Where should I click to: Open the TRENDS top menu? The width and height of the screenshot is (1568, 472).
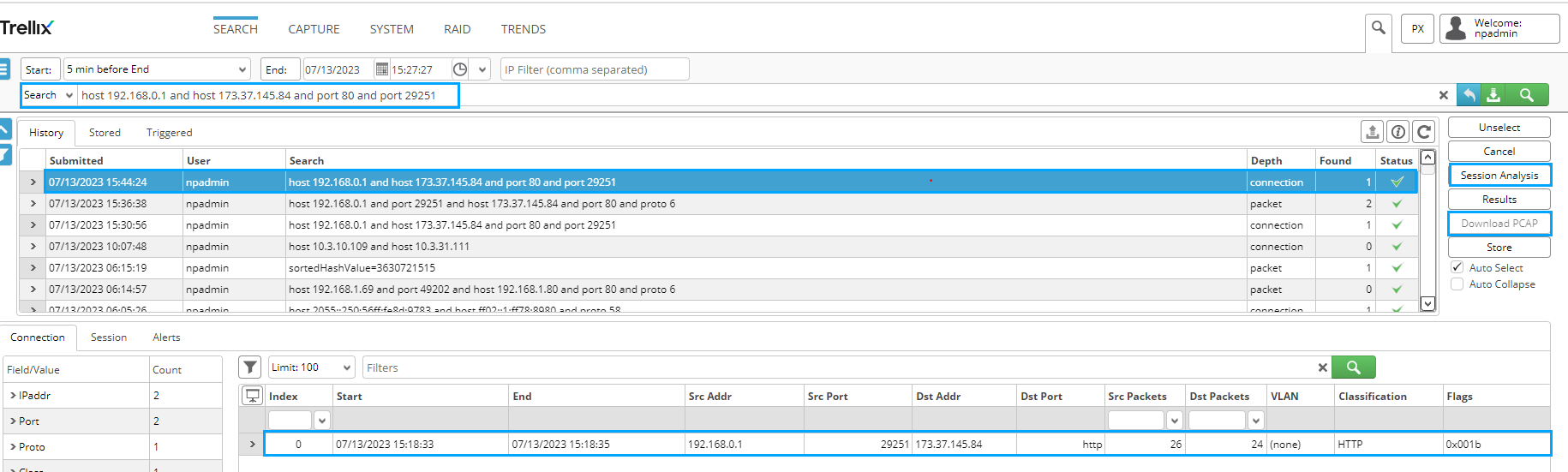(524, 29)
